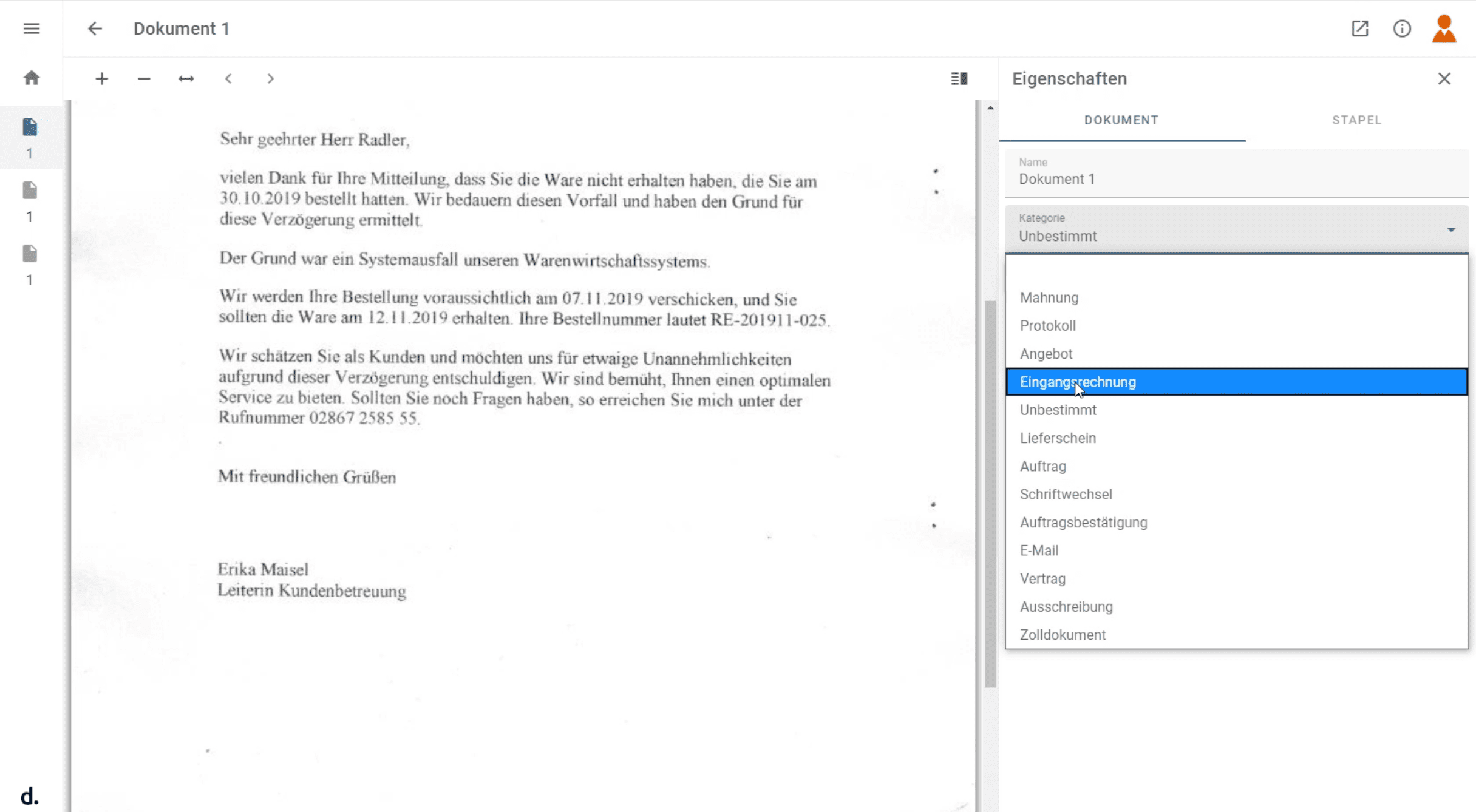The height and width of the screenshot is (812, 1476).
Task: Select Zolldokument category option
Action: tap(1237, 634)
